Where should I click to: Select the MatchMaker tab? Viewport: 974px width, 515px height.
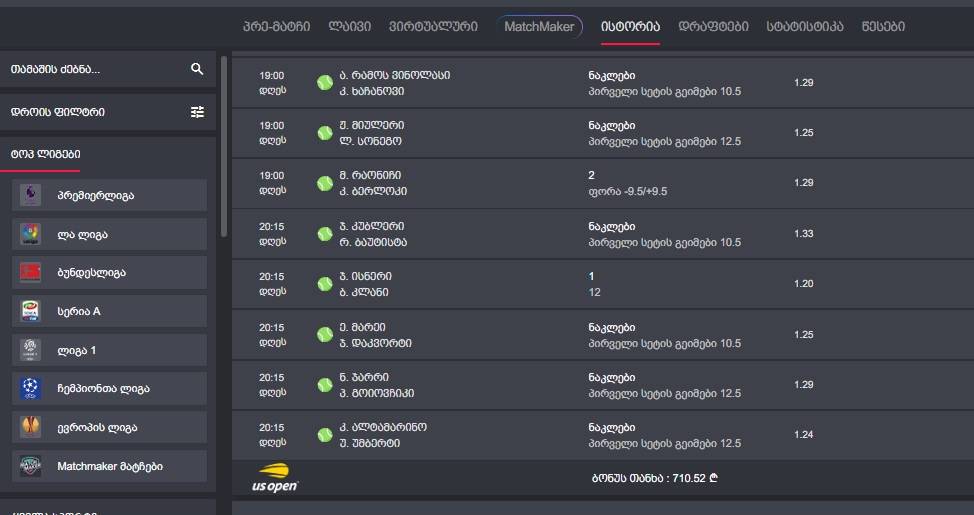pos(539,26)
